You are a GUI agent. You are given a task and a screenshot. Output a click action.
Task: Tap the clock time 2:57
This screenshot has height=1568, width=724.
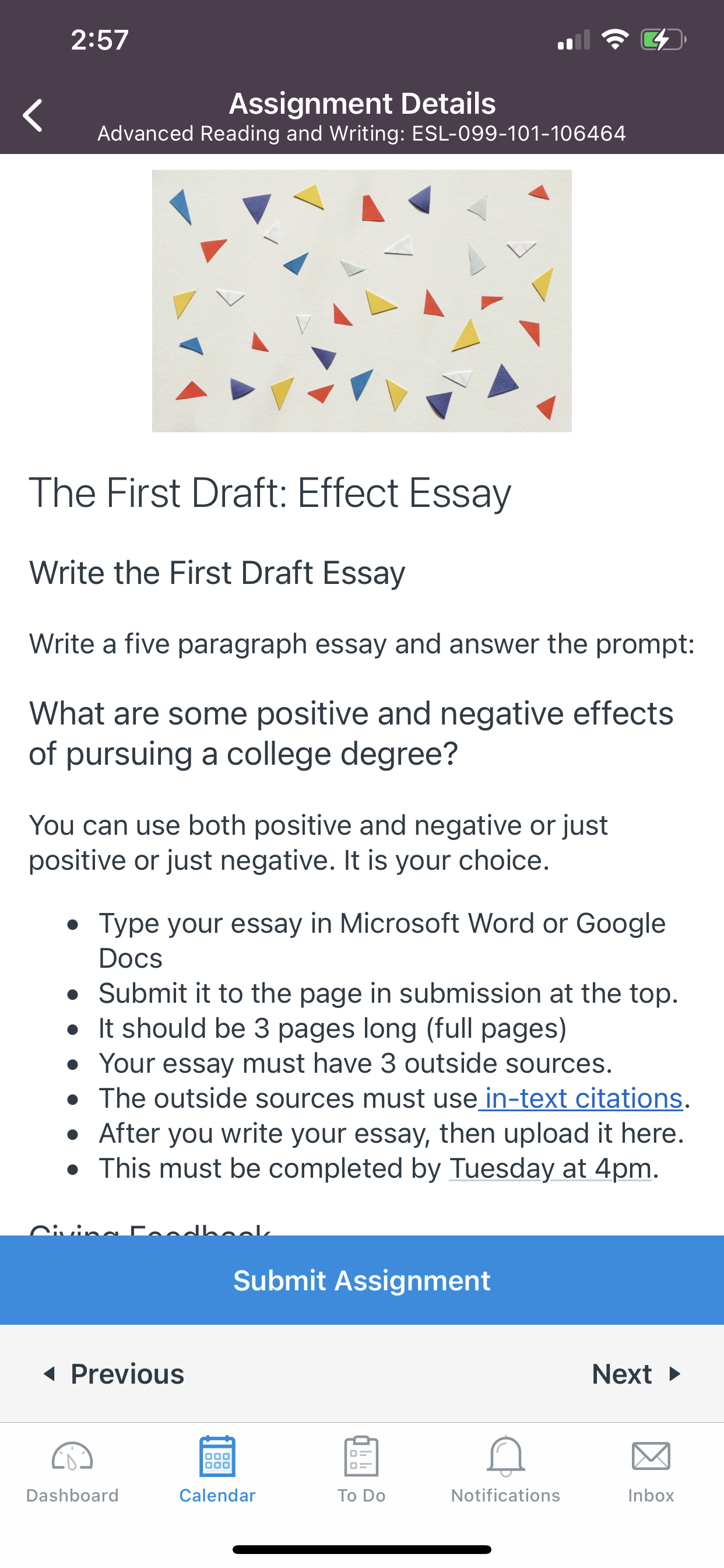pyautogui.click(x=100, y=40)
